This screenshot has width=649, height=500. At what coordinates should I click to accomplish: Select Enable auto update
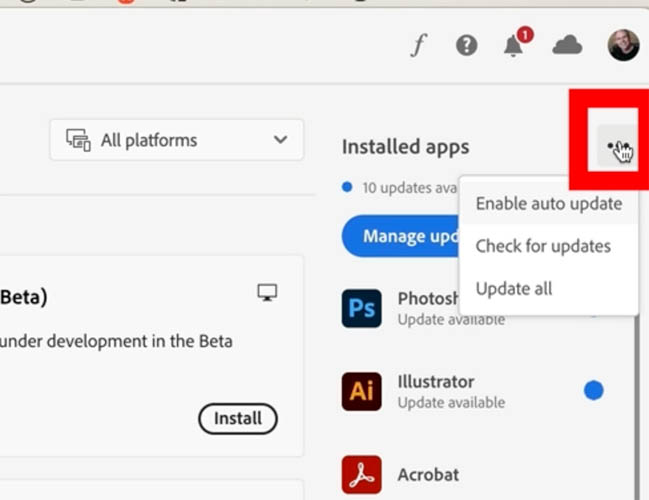[549, 204]
